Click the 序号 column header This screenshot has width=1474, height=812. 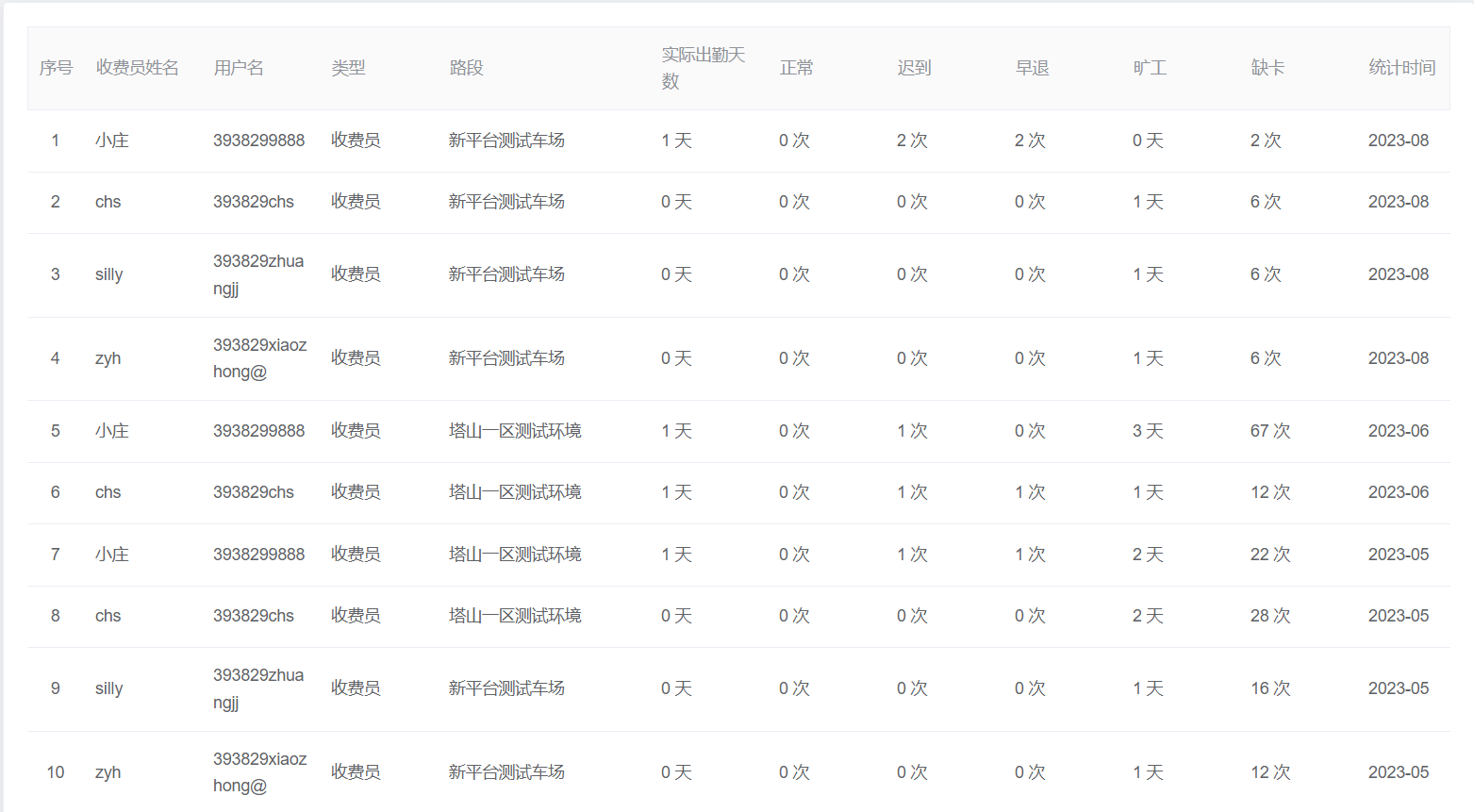[56, 68]
